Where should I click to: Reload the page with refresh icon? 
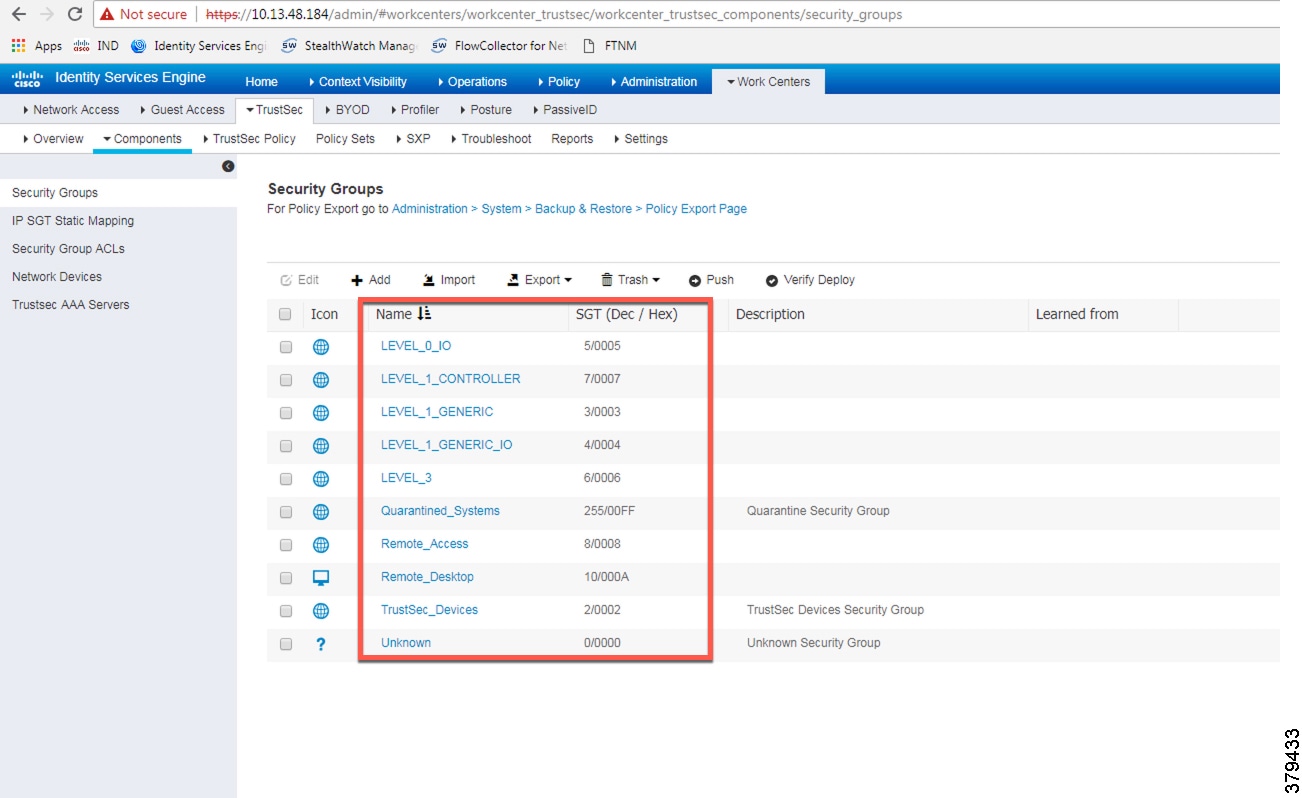coord(74,14)
